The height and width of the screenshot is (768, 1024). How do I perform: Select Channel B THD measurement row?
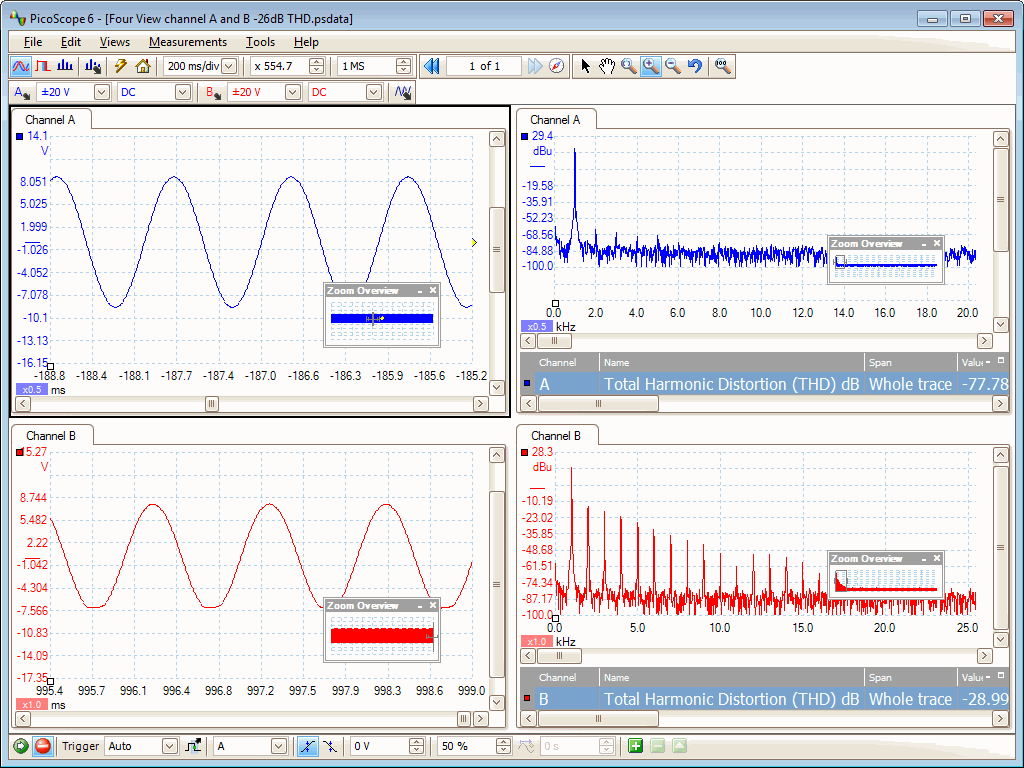click(730, 699)
